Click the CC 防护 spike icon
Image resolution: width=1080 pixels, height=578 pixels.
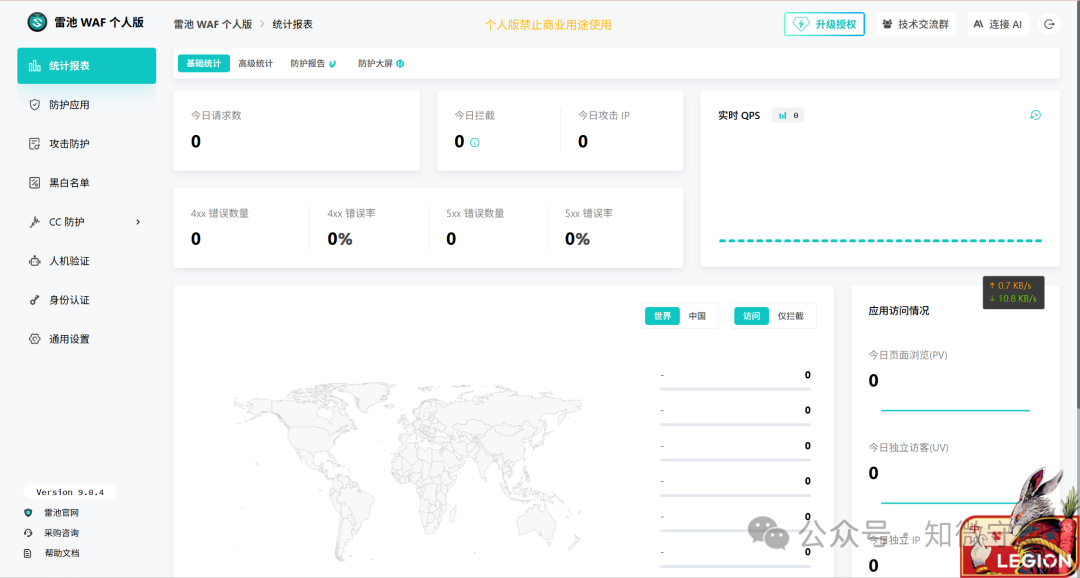pyautogui.click(x=34, y=222)
